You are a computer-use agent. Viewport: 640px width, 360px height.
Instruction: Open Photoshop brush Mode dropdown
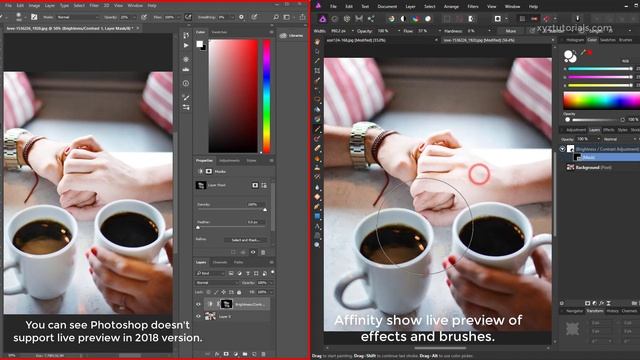[78, 17]
